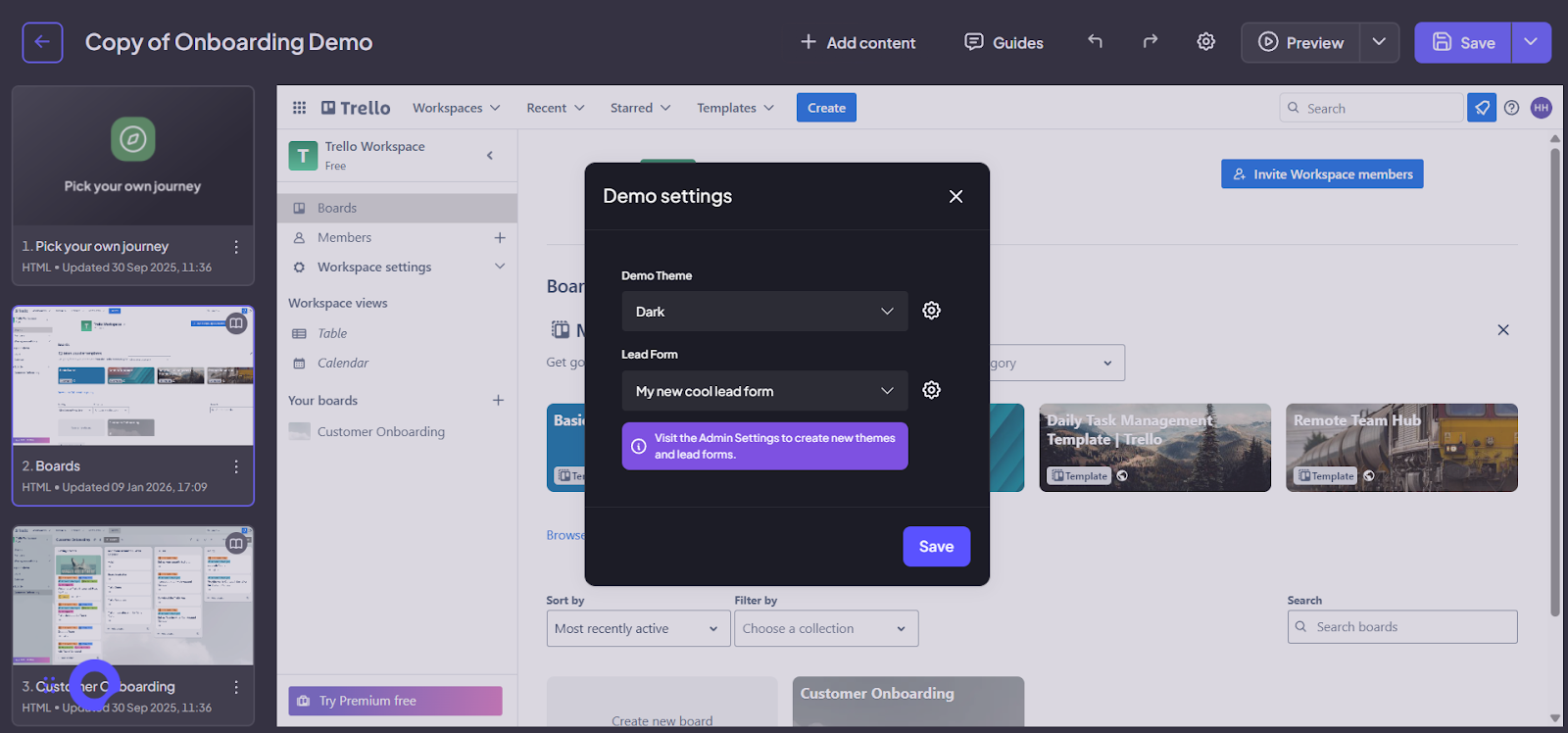
Task: Click the Trello logo
Action: [x=356, y=108]
